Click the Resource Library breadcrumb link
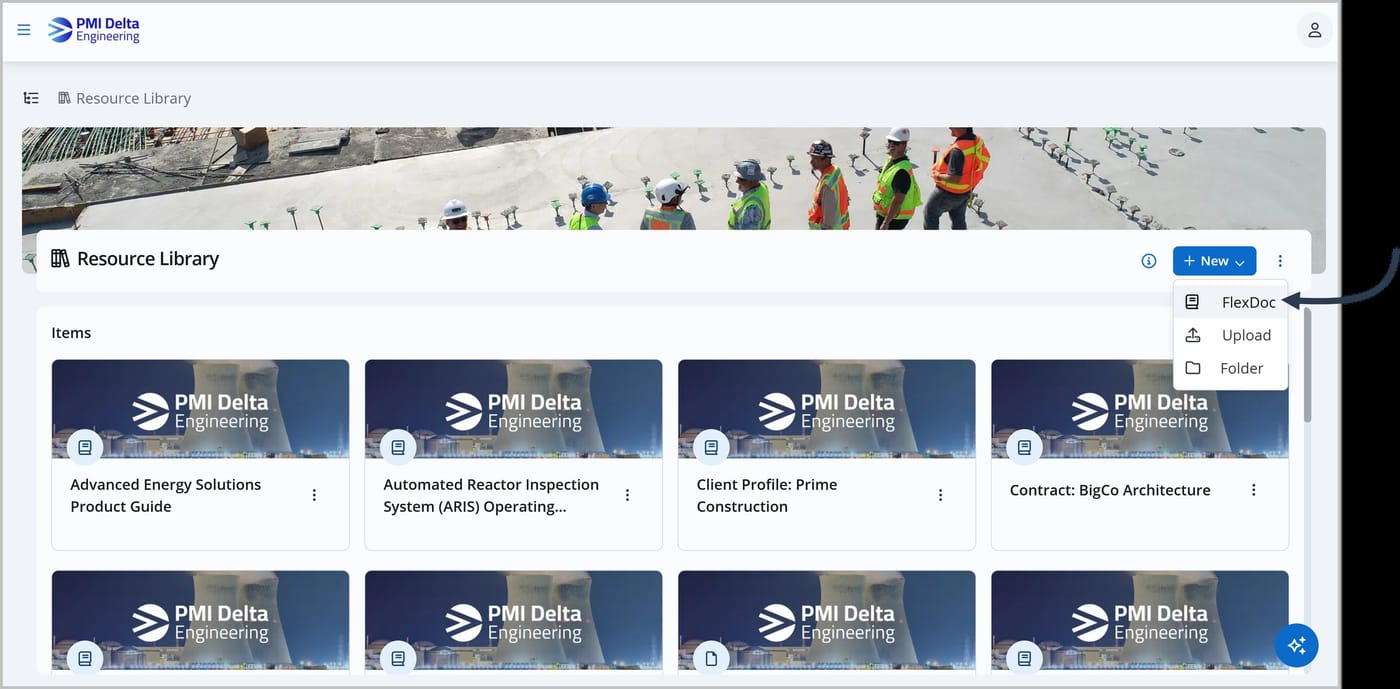Image resolution: width=1400 pixels, height=689 pixels. [x=124, y=98]
